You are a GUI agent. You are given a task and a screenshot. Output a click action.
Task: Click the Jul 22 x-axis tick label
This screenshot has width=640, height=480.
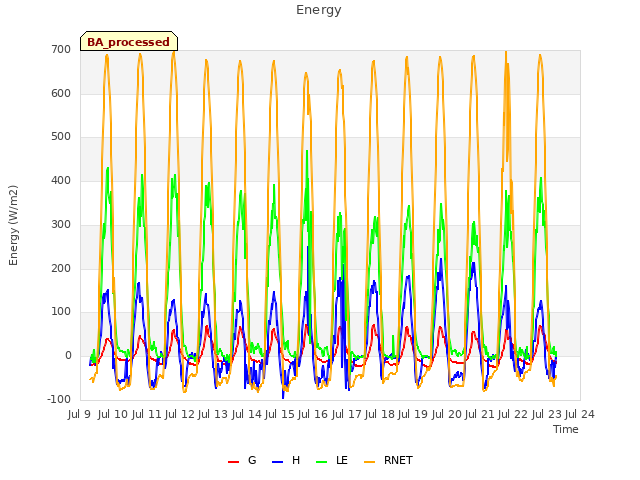(x=513, y=414)
